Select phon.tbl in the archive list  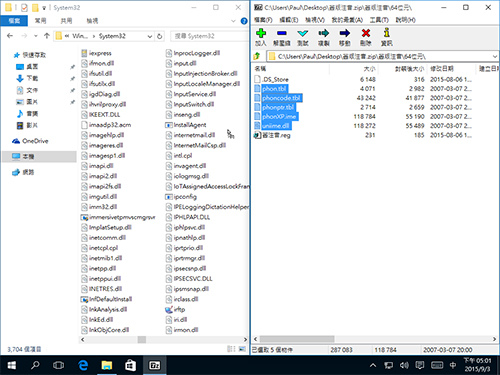point(274,89)
